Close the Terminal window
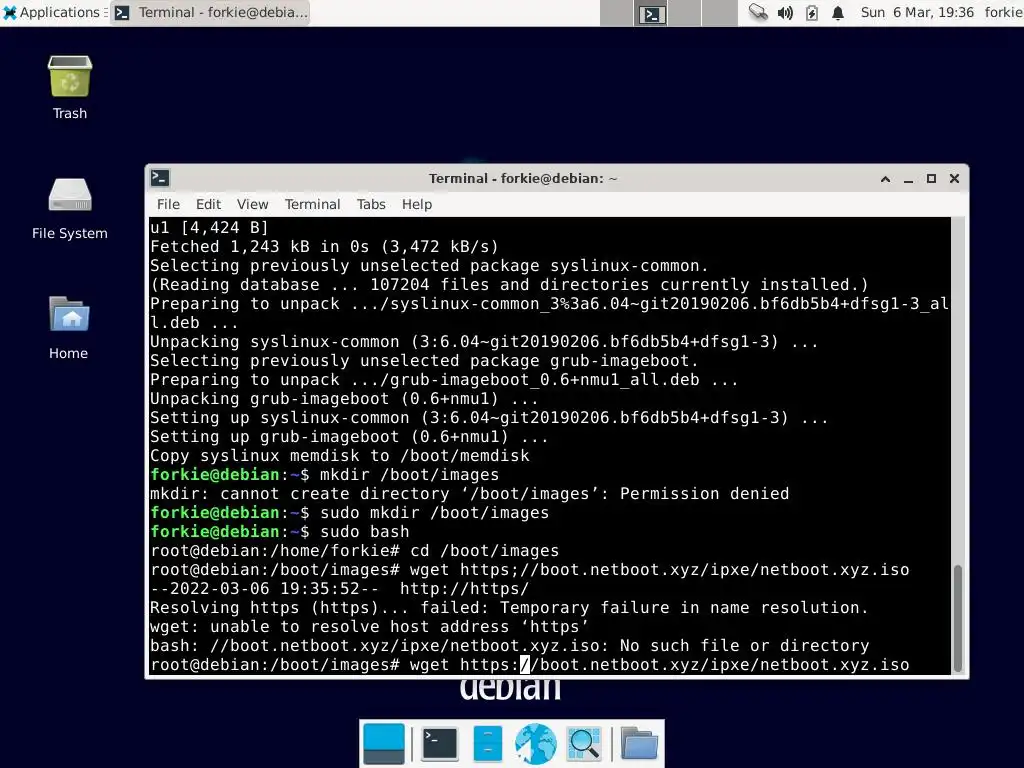Viewport: 1024px width, 768px height. (x=954, y=178)
